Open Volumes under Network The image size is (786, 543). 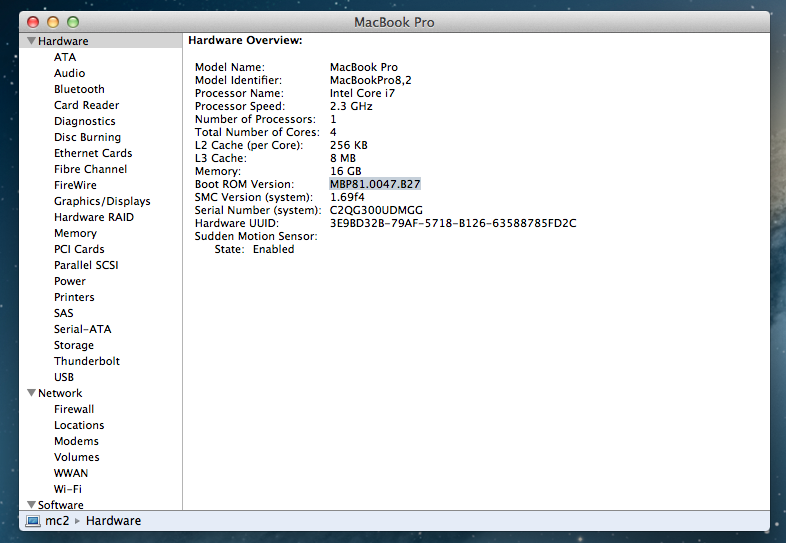(x=77, y=457)
